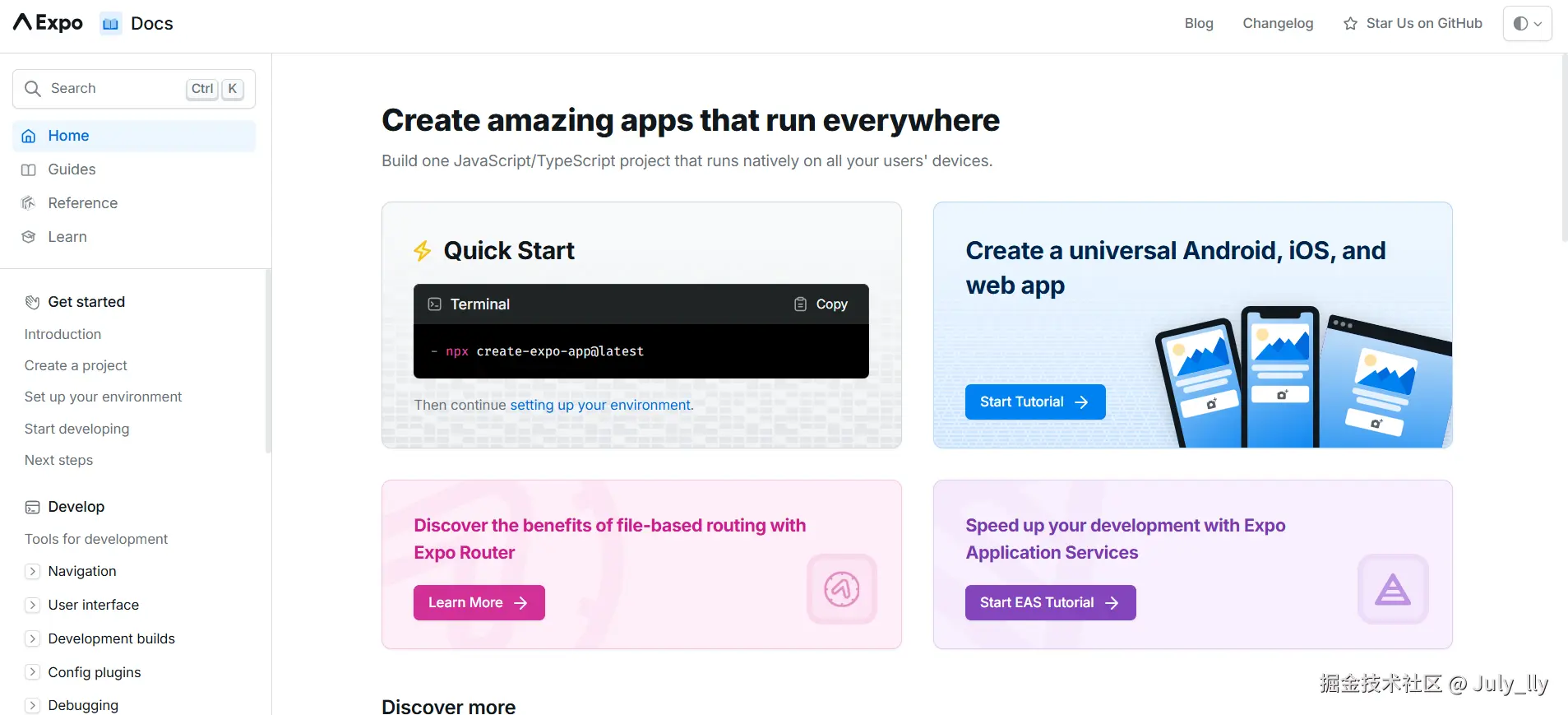
Task: Click the page vertical scrollbar
Action: point(1564,148)
